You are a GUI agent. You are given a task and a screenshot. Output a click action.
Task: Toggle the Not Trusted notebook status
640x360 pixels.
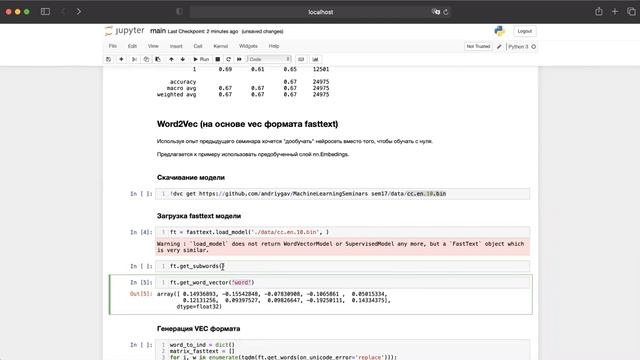pos(478,47)
